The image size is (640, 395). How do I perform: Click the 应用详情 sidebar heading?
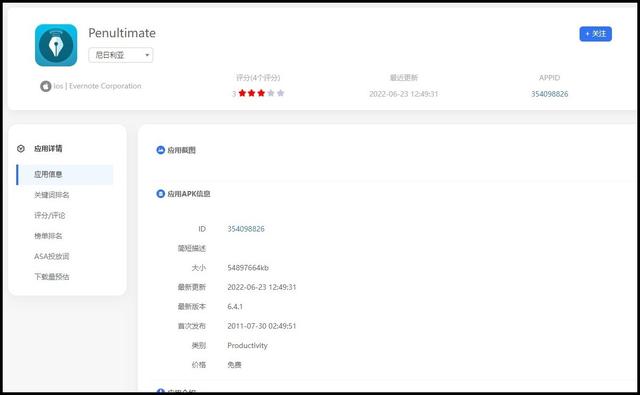pyautogui.click(x=48, y=149)
